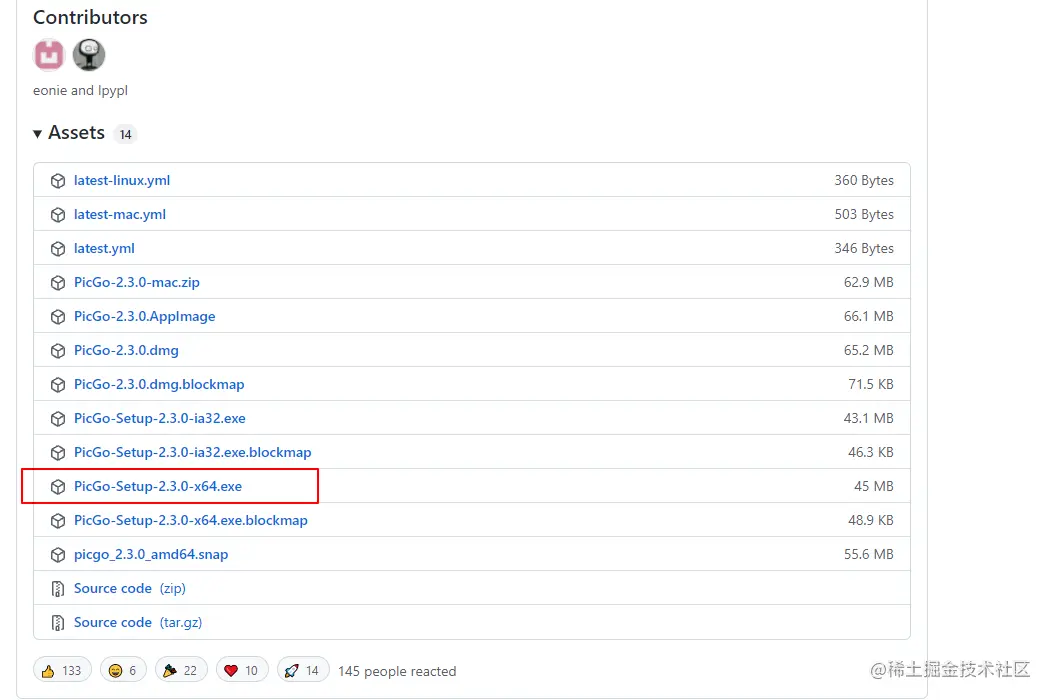Viewport: 1051px width, 700px height.
Task: Download latest-linux.yml file
Action: click(122, 180)
